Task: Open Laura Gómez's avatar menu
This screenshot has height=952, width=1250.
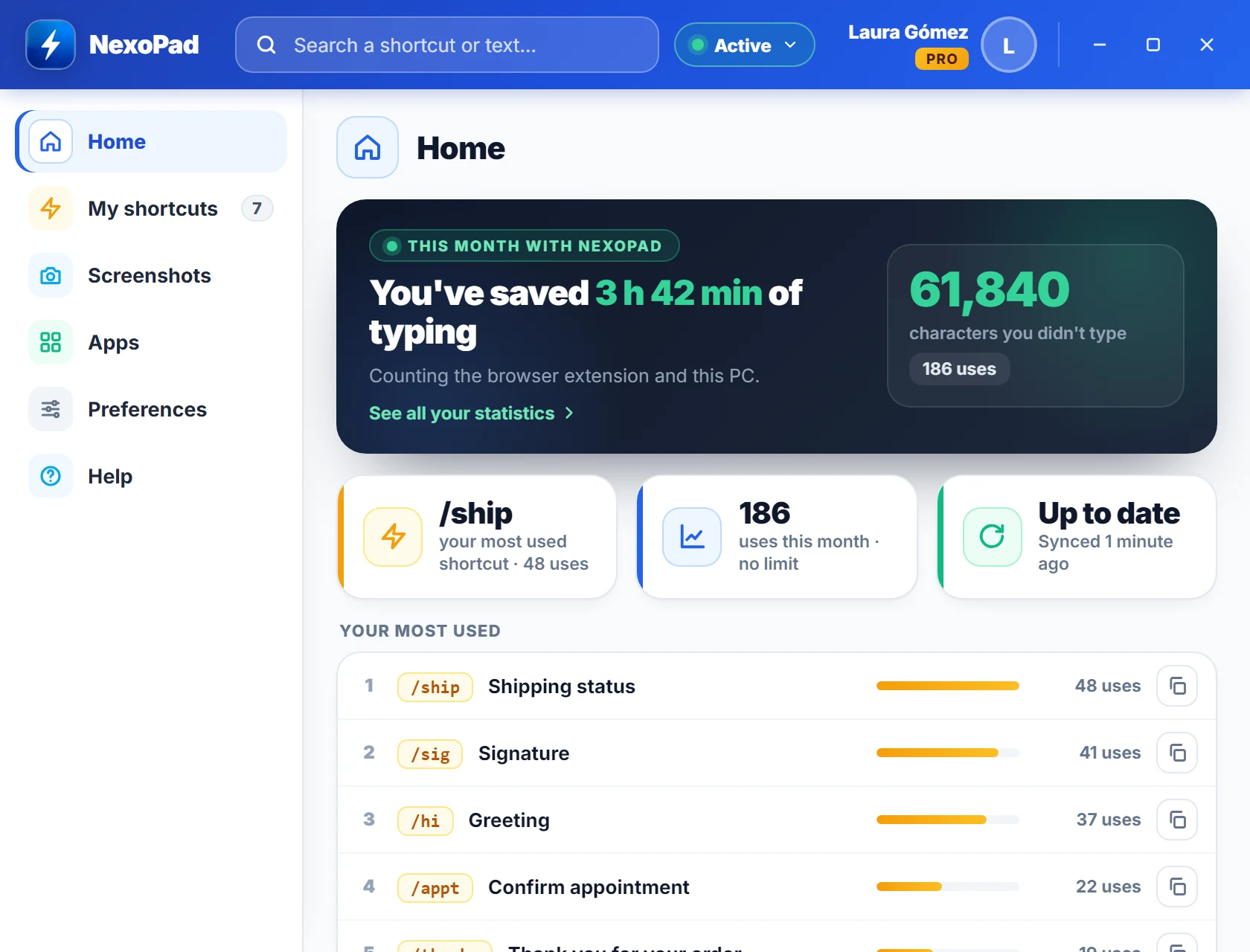Action: point(1008,45)
